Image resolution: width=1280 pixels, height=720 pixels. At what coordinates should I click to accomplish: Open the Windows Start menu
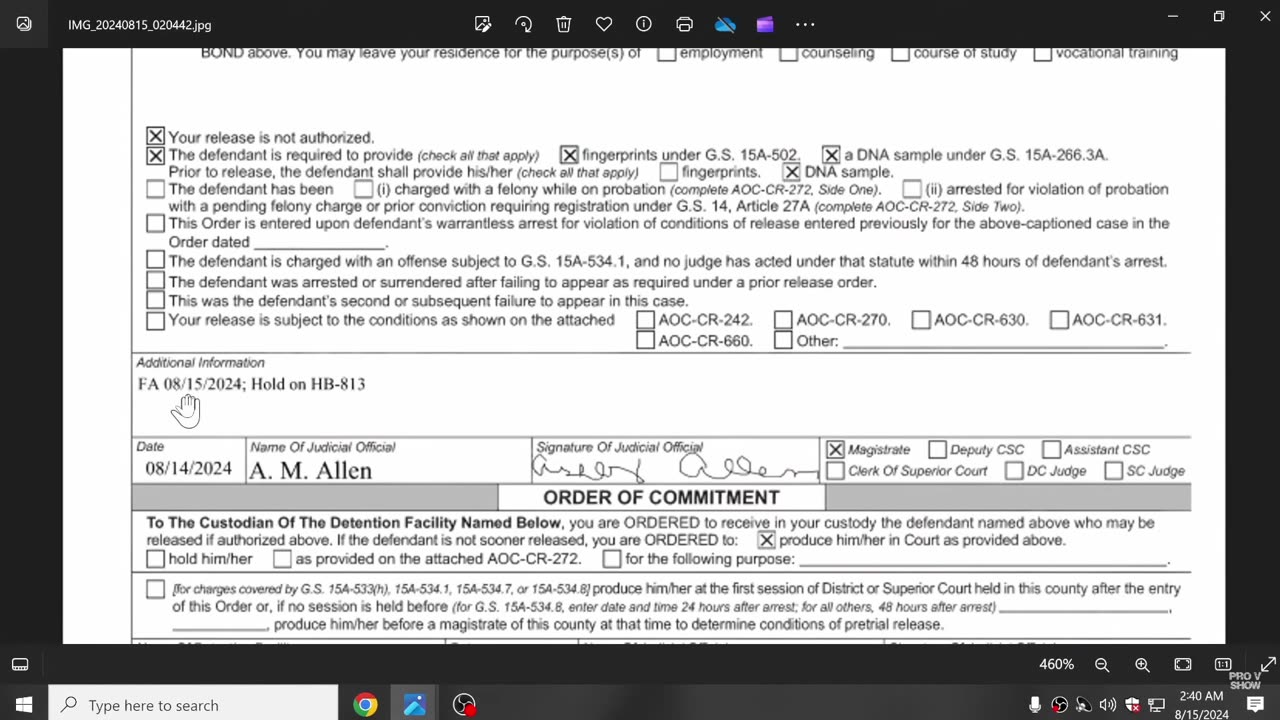click(24, 705)
